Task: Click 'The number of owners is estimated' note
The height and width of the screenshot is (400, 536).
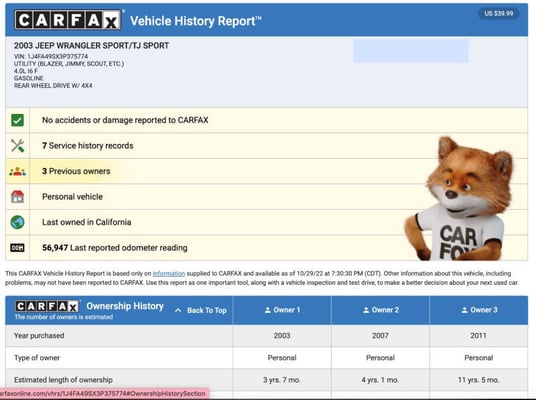Action: [64, 317]
